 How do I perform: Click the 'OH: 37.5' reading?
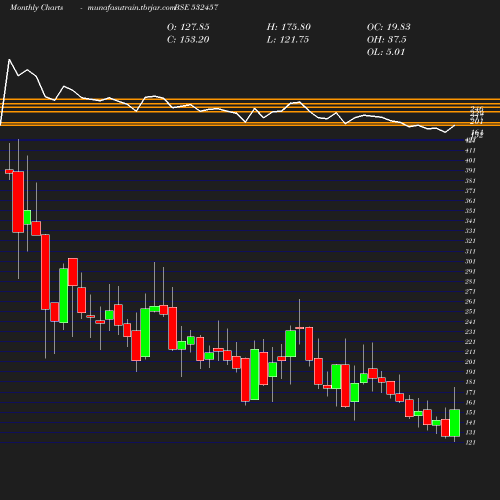point(386,40)
